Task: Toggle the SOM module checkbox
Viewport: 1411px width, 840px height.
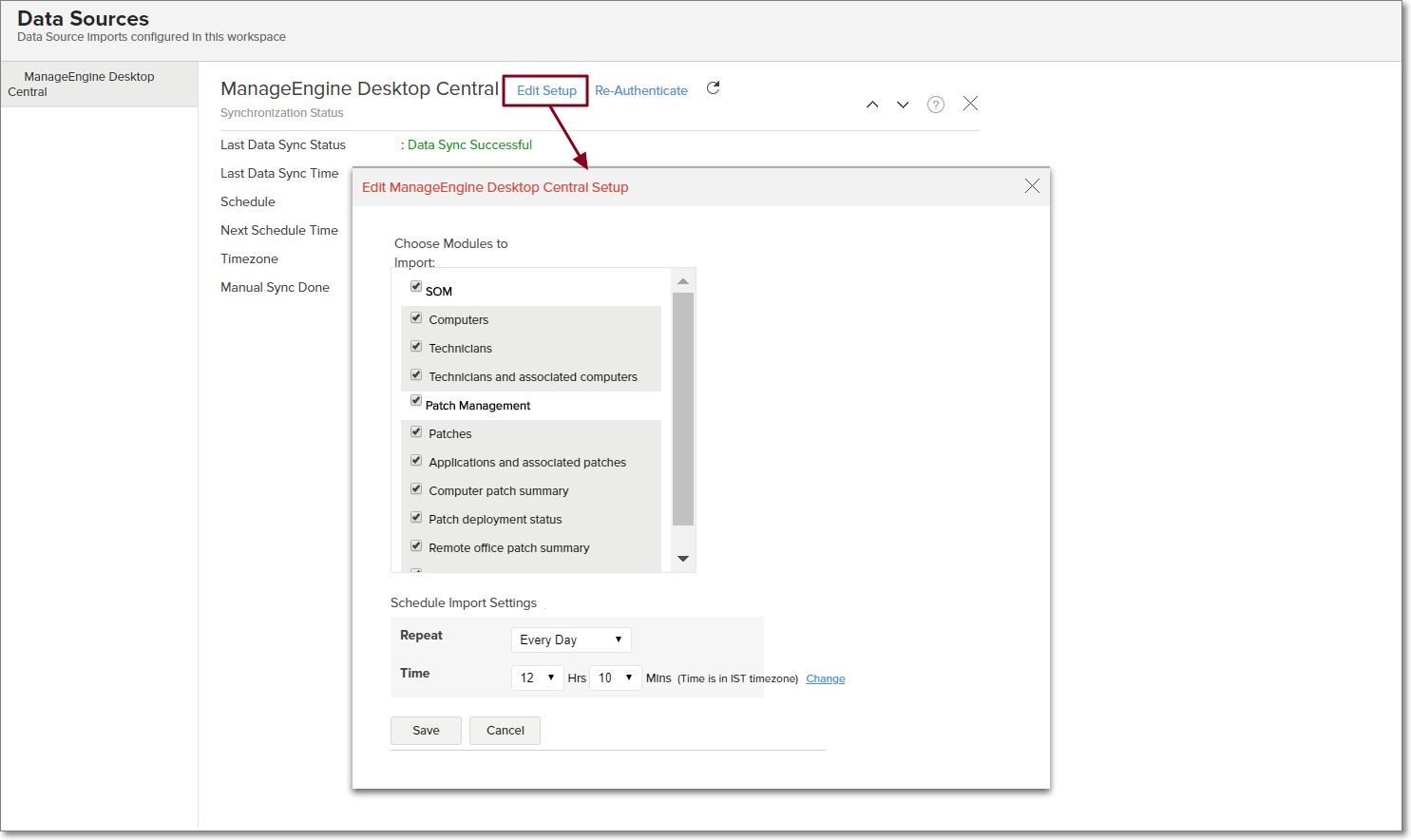Action: [x=416, y=286]
